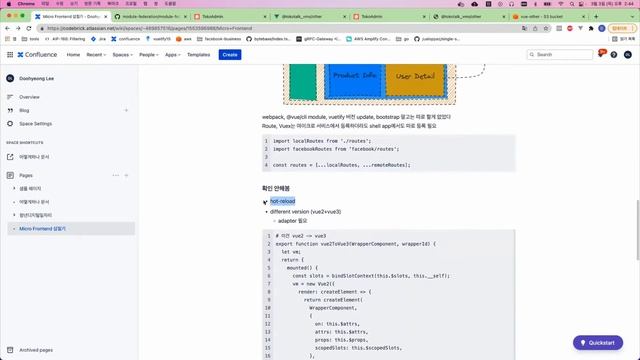Click the Product Info box in diagram
This screenshot has width=640, height=360.
(354, 79)
